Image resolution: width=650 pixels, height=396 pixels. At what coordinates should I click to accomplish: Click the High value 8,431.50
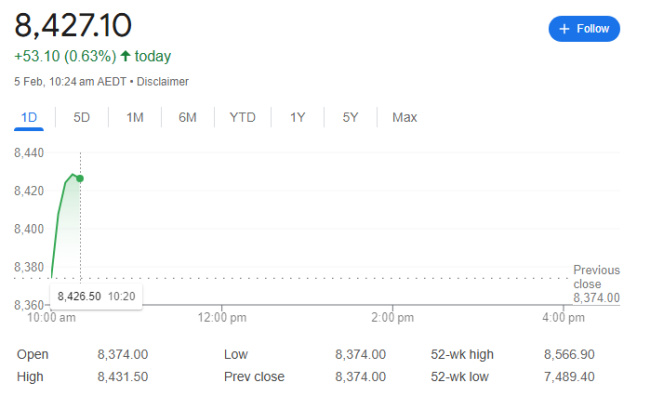pos(123,377)
